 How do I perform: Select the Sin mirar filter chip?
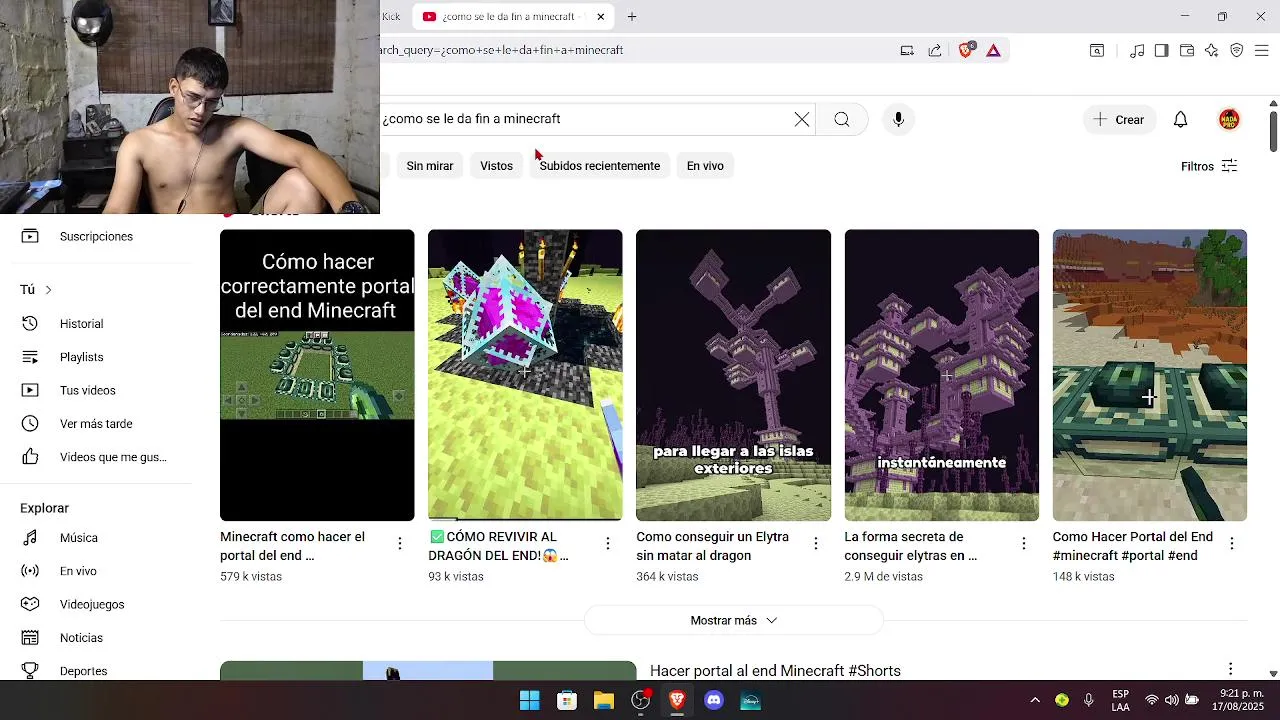[430, 166]
